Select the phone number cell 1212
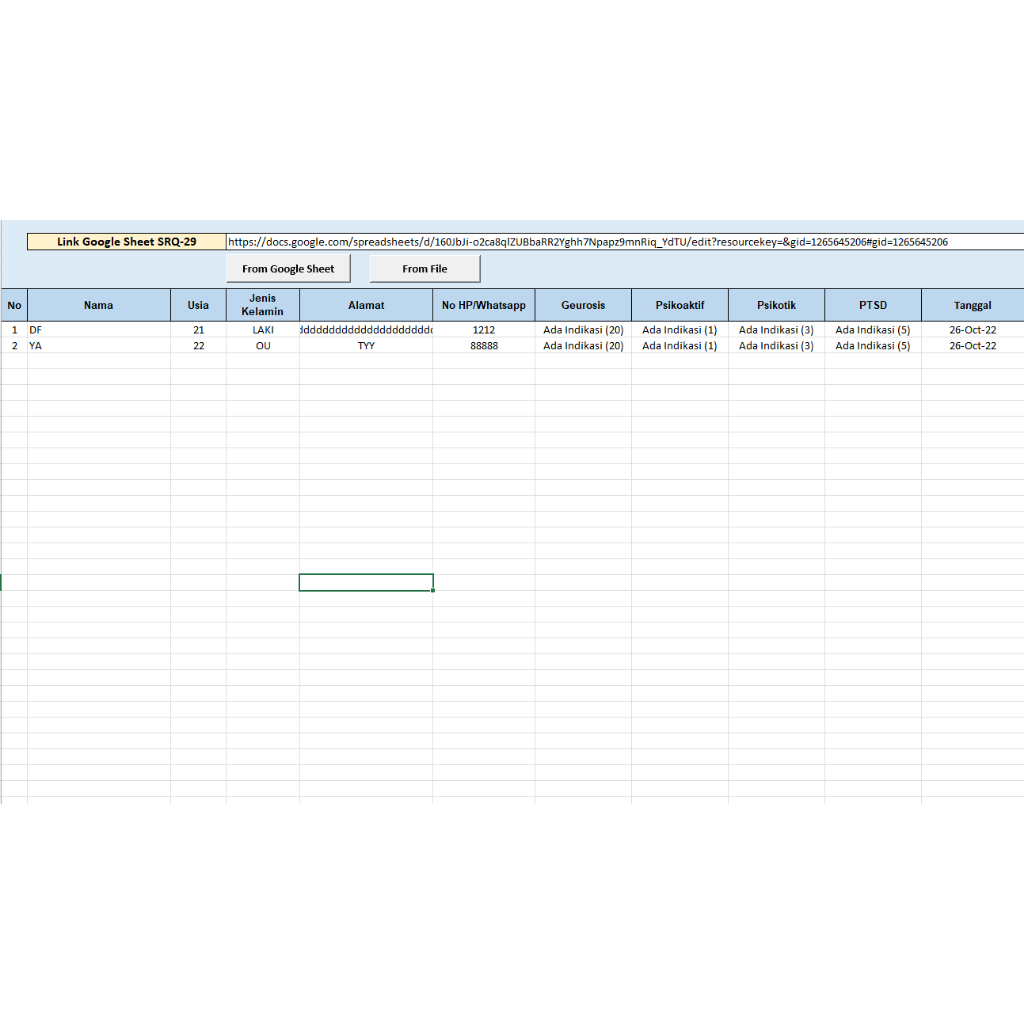 click(x=483, y=330)
